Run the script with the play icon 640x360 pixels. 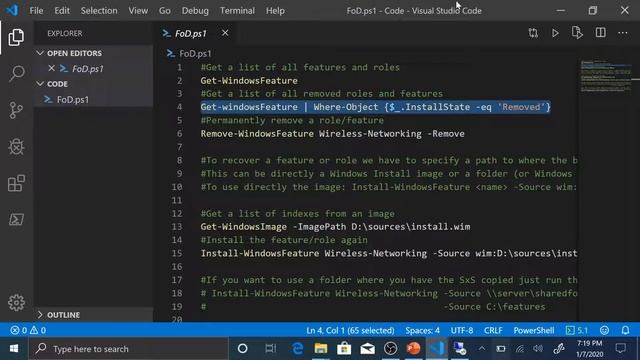click(x=555, y=33)
